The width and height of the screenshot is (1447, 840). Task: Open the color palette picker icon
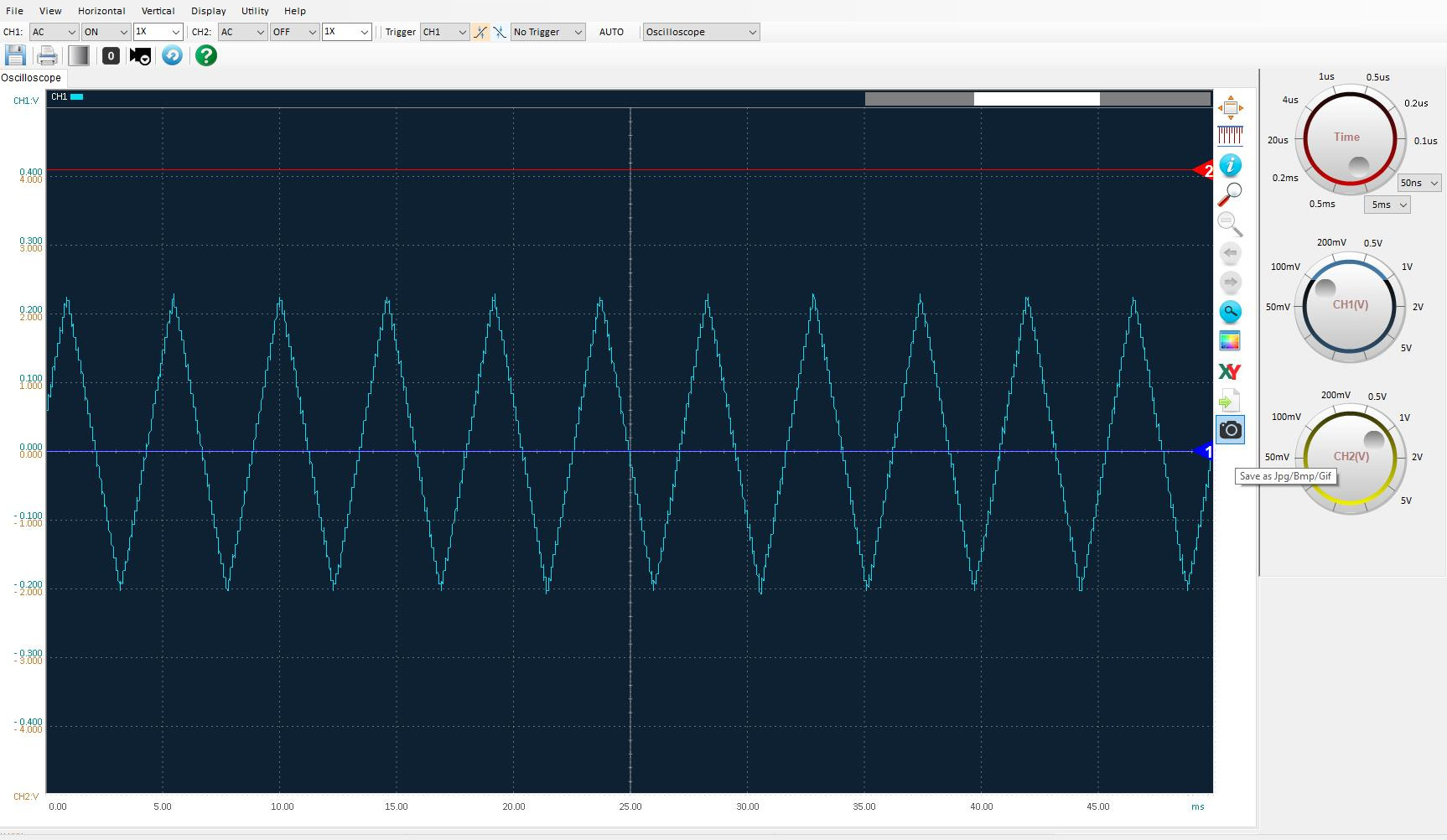click(x=1230, y=340)
